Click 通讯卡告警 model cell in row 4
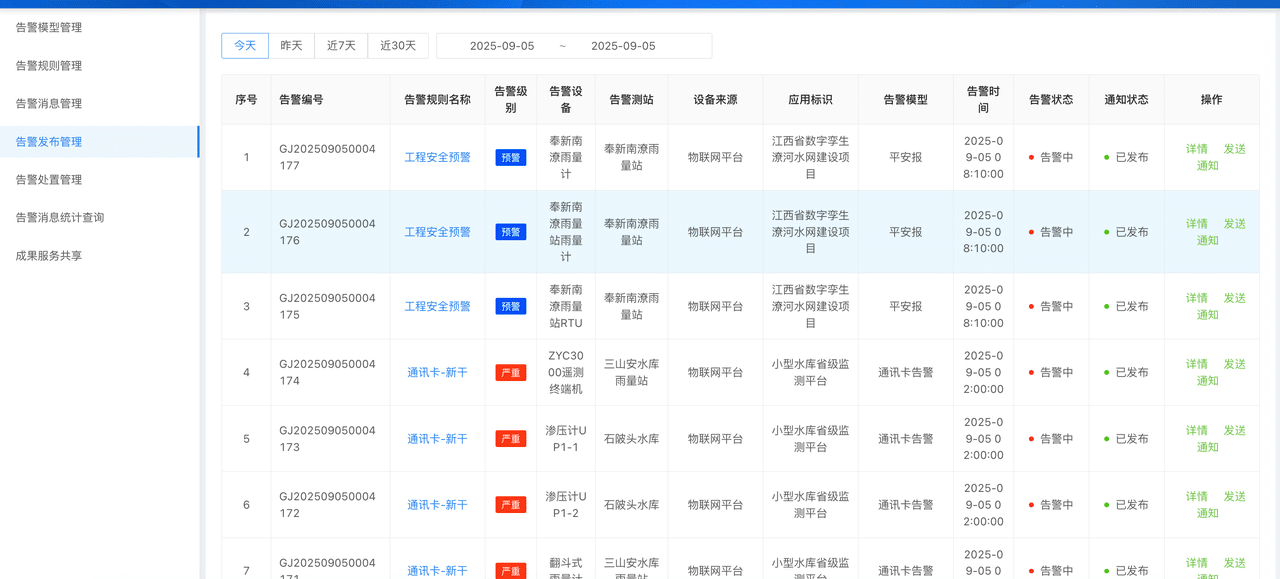1280x579 pixels. (905, 373)
